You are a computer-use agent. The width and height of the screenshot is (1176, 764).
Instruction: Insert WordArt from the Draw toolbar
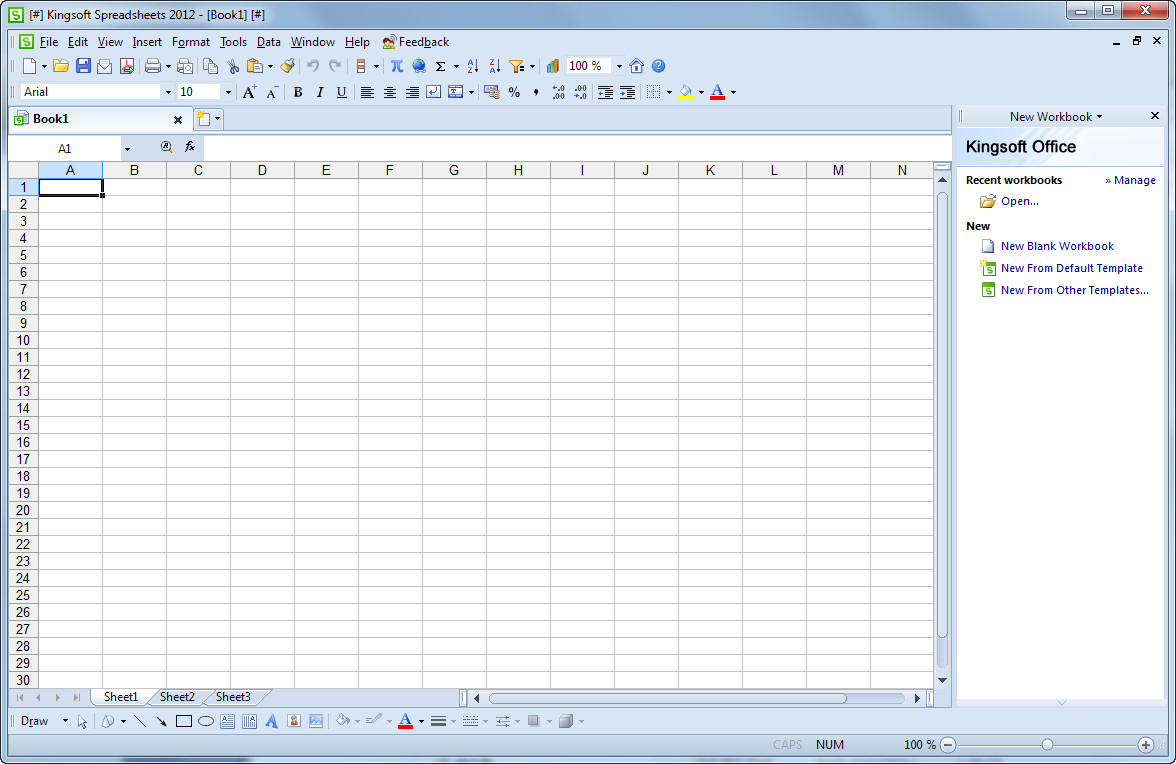tap(272, 721)
